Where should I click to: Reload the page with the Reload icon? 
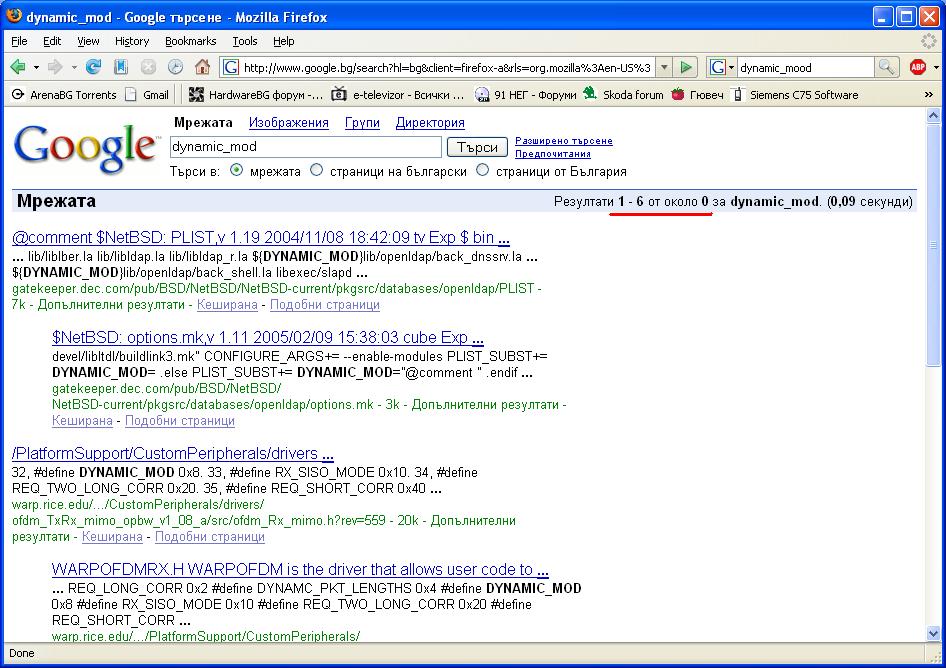(x=93, y=67)
